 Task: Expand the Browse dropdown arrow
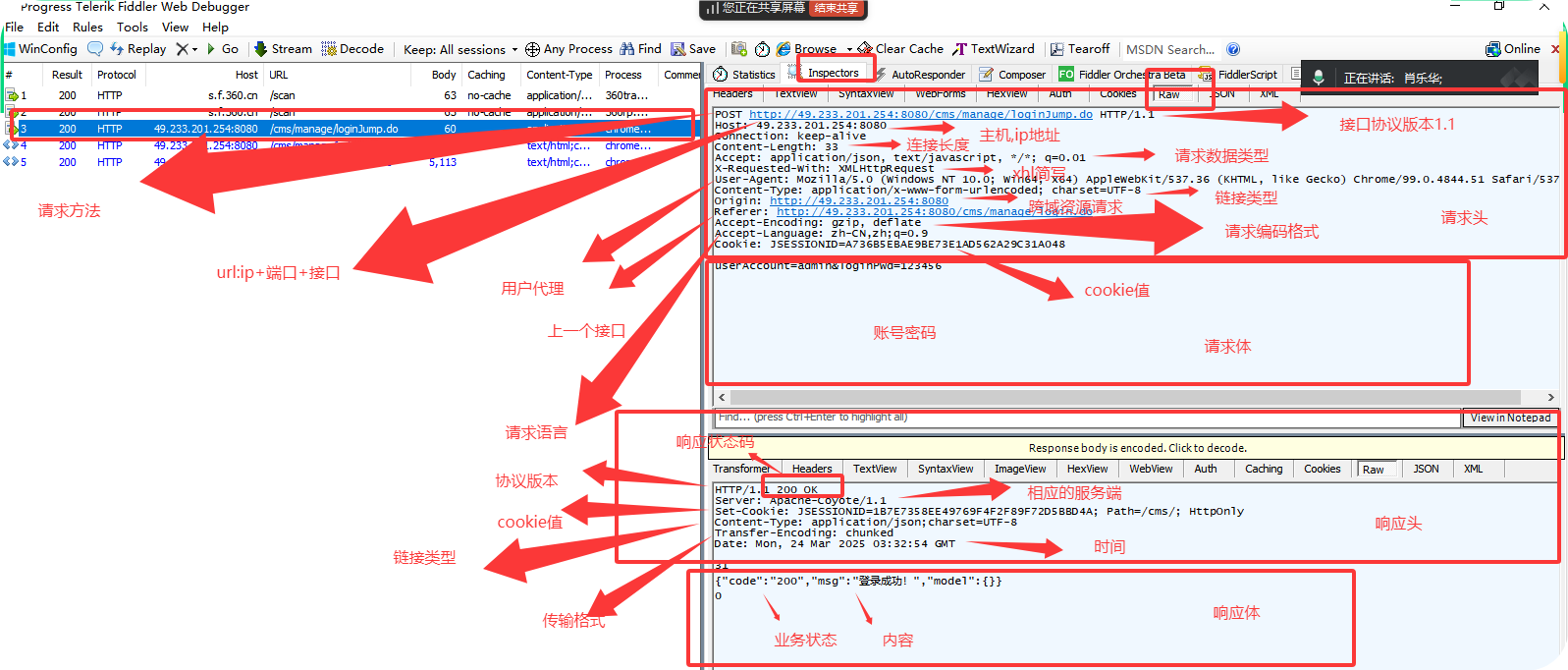tap(849, 49)
